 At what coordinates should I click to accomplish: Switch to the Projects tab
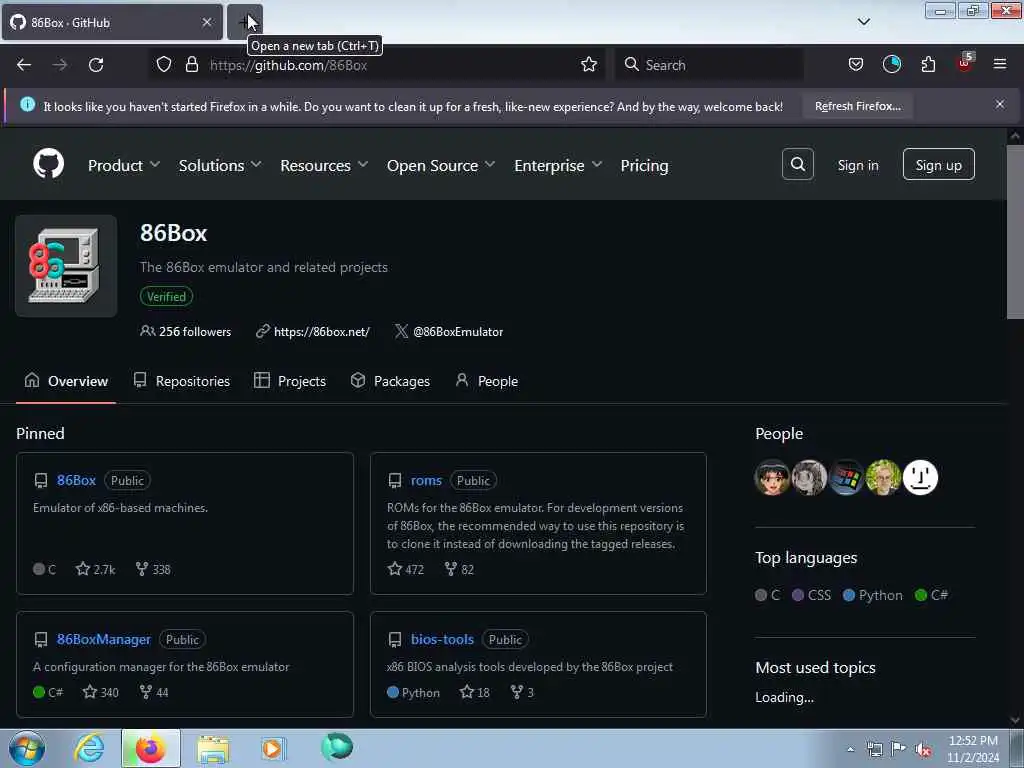tap(290, 381)
